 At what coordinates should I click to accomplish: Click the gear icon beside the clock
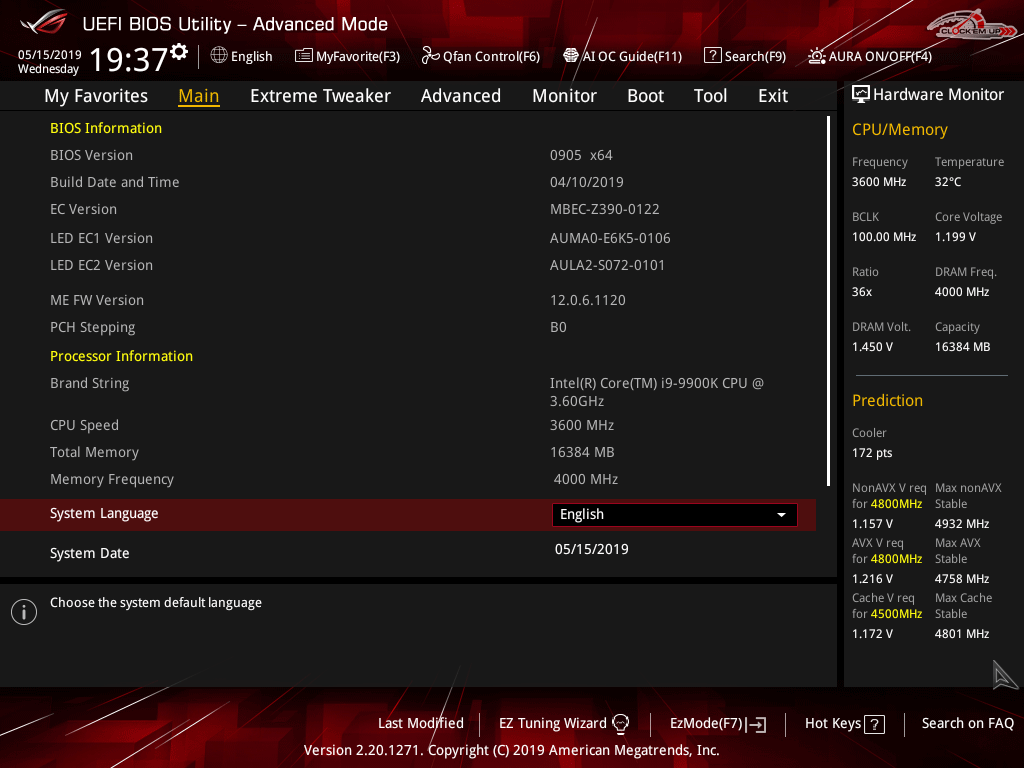pyautogui.click(x=179, y=51)
